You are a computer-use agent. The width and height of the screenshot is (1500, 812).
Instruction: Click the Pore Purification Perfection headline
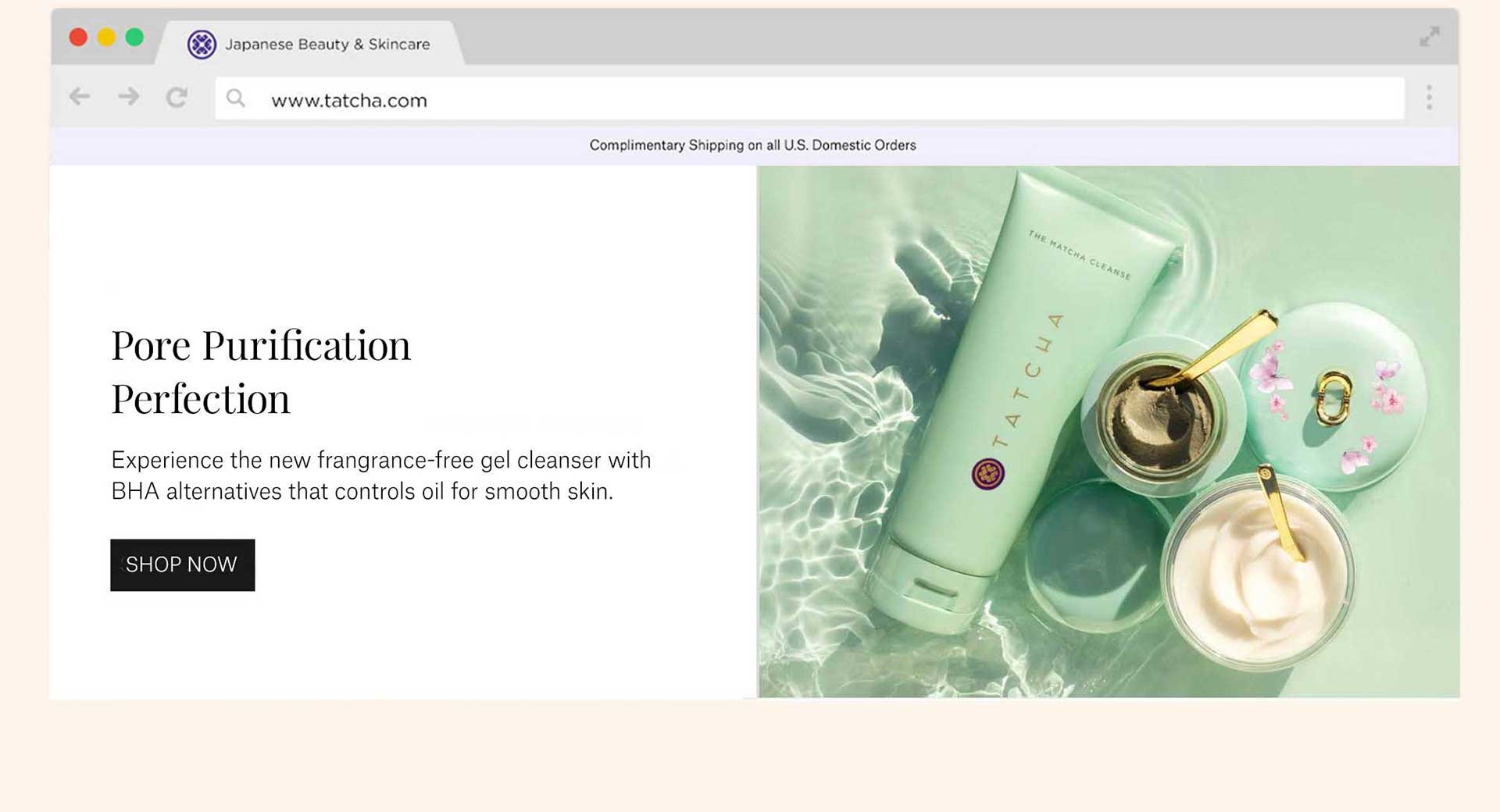(261, 372)
